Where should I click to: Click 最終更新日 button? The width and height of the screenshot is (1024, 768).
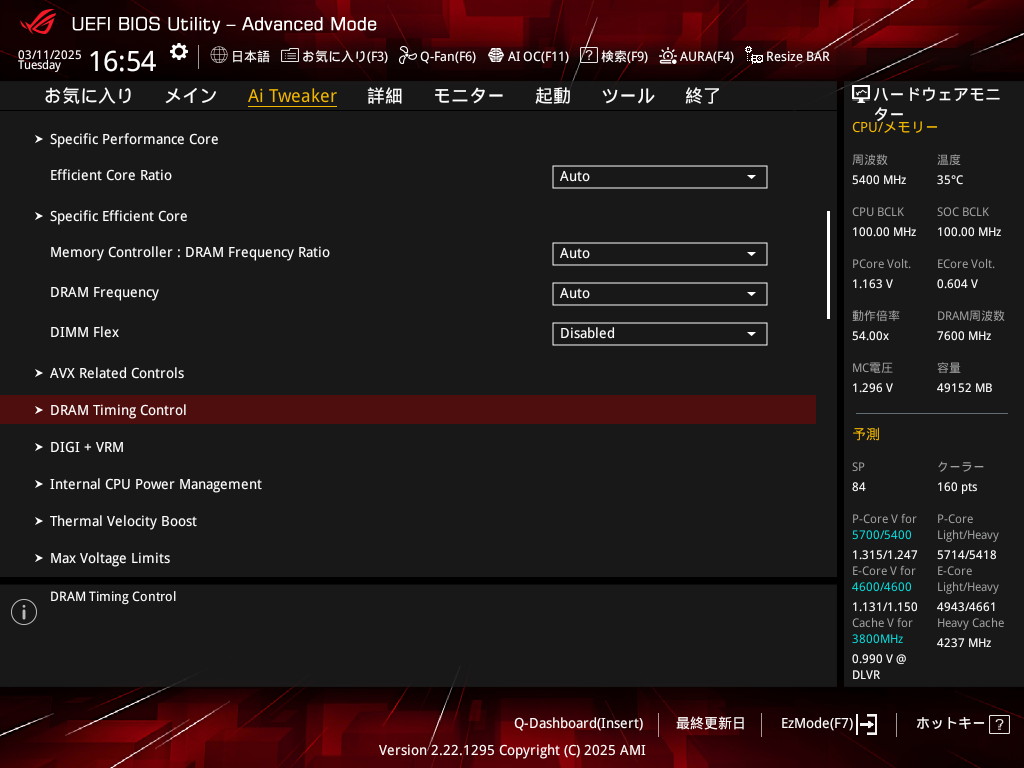710,724
